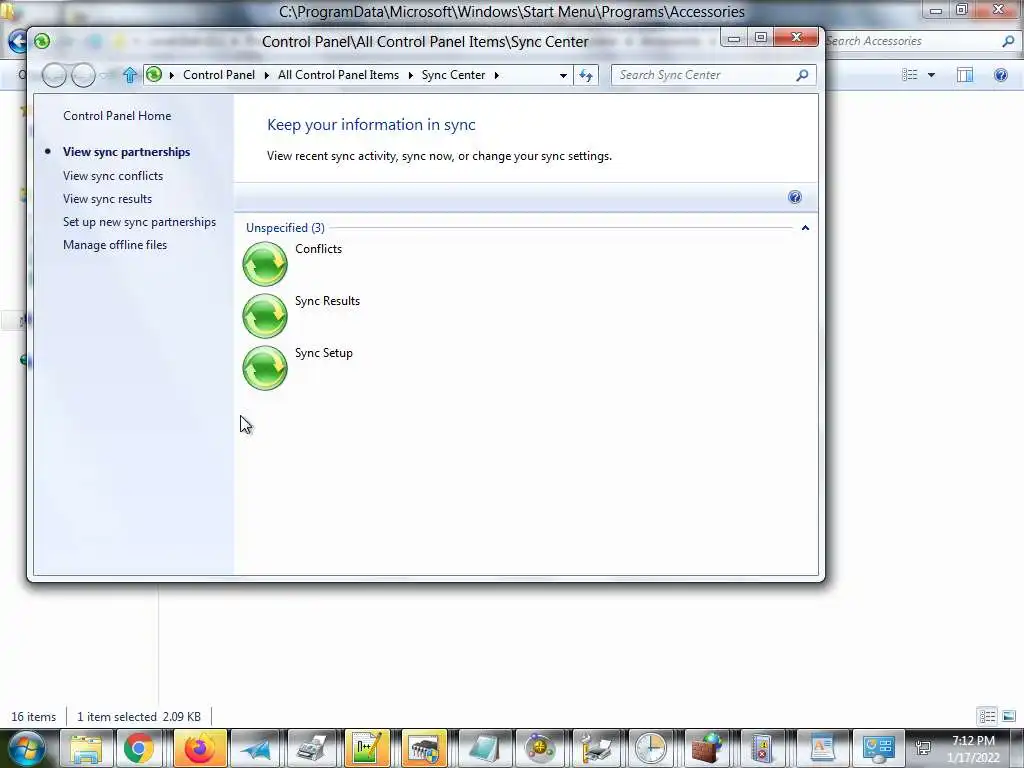Collapse the Unspecified (3) group
1024x768 pixels.
(x=805, y=228)
